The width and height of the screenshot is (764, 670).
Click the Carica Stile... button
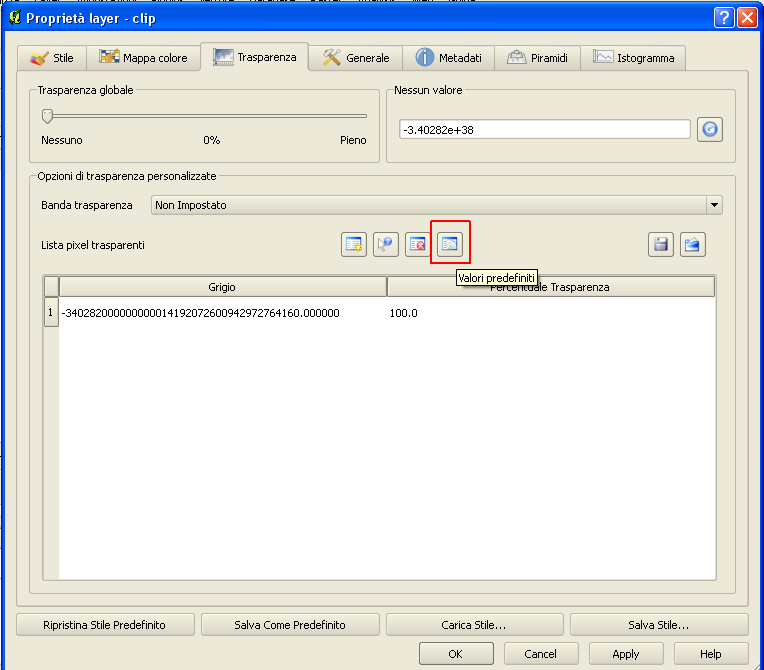[x=474, y=625]
